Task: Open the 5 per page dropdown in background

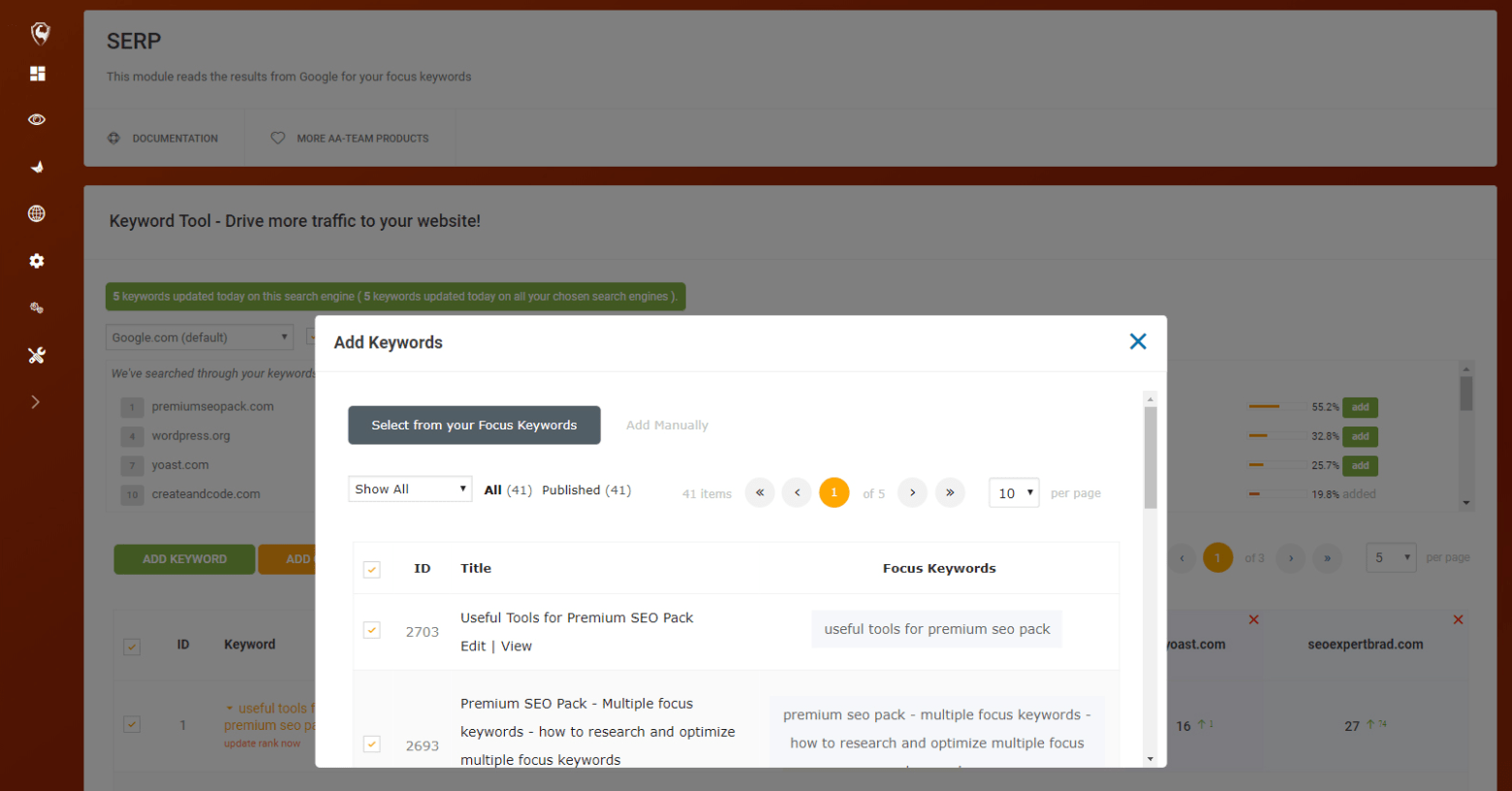Action: tap(1391, 557)
